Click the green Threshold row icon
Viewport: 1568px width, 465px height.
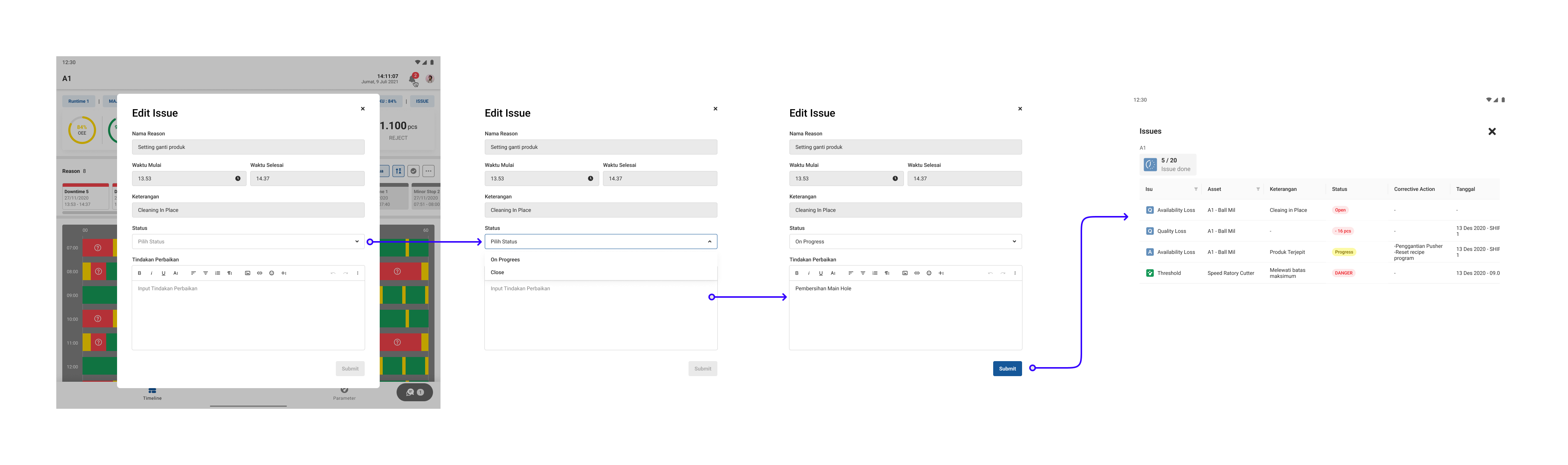(1150, 273)
